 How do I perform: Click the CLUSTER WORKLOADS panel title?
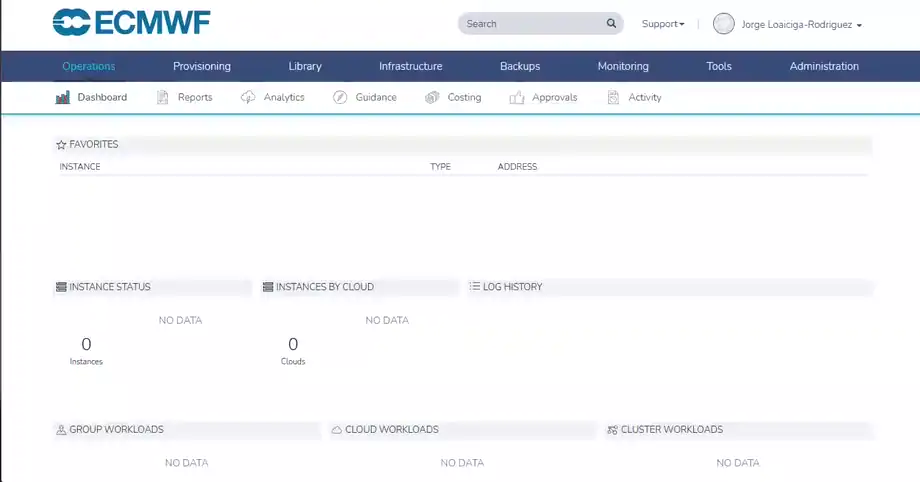point(672,430)
